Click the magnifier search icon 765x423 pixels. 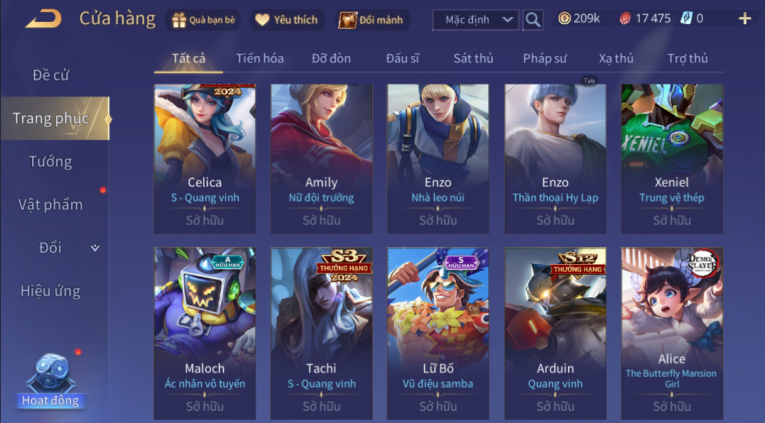tap(533, 20)
